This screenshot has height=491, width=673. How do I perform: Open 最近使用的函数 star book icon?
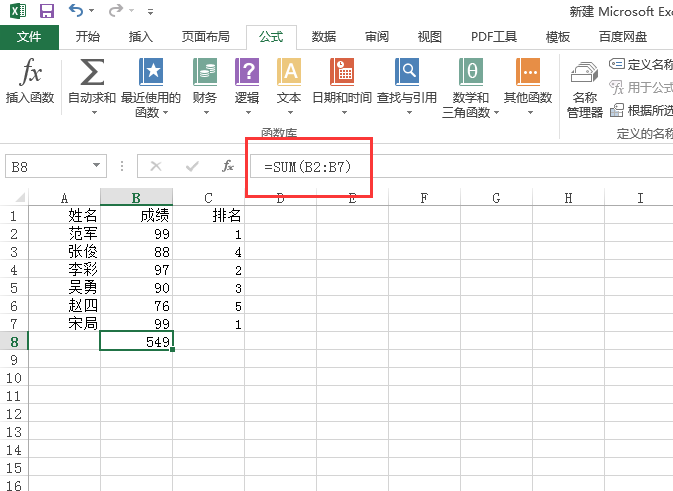(x=151, y=72)
